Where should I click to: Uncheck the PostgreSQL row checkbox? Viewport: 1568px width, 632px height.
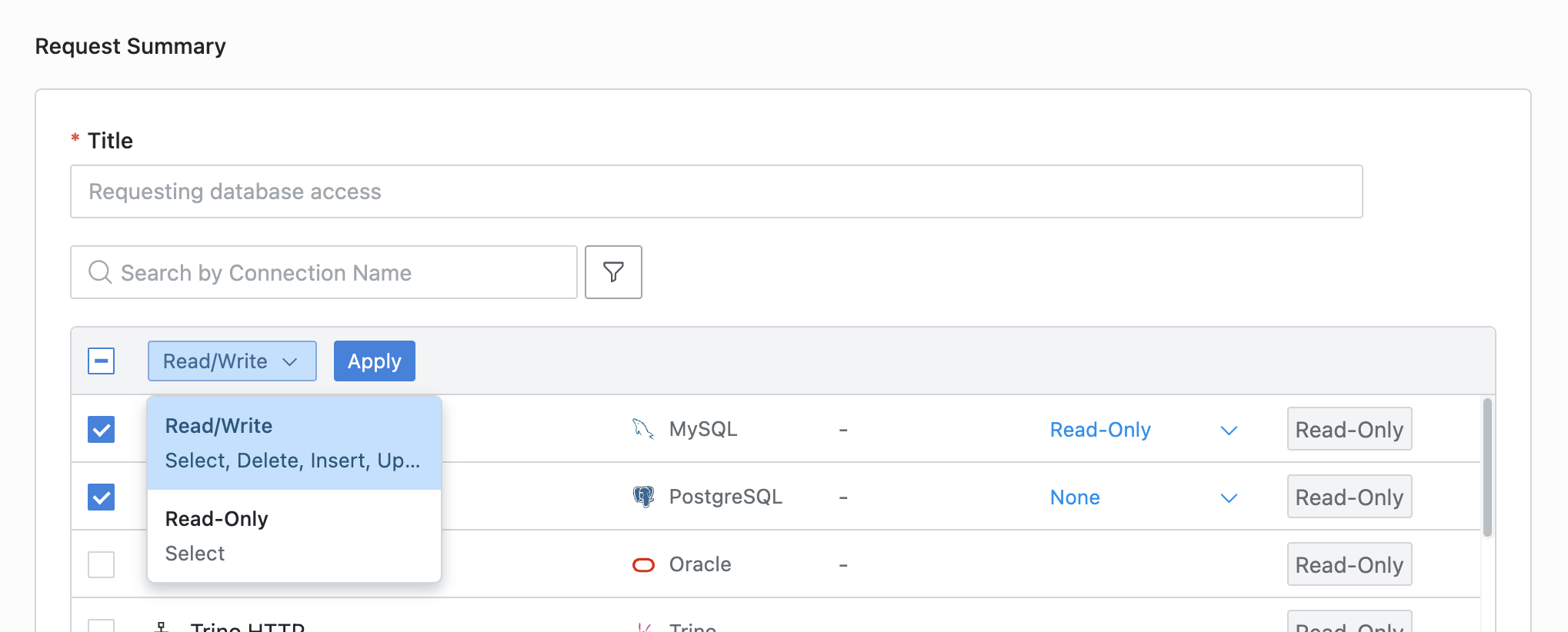tap(101, 497)
